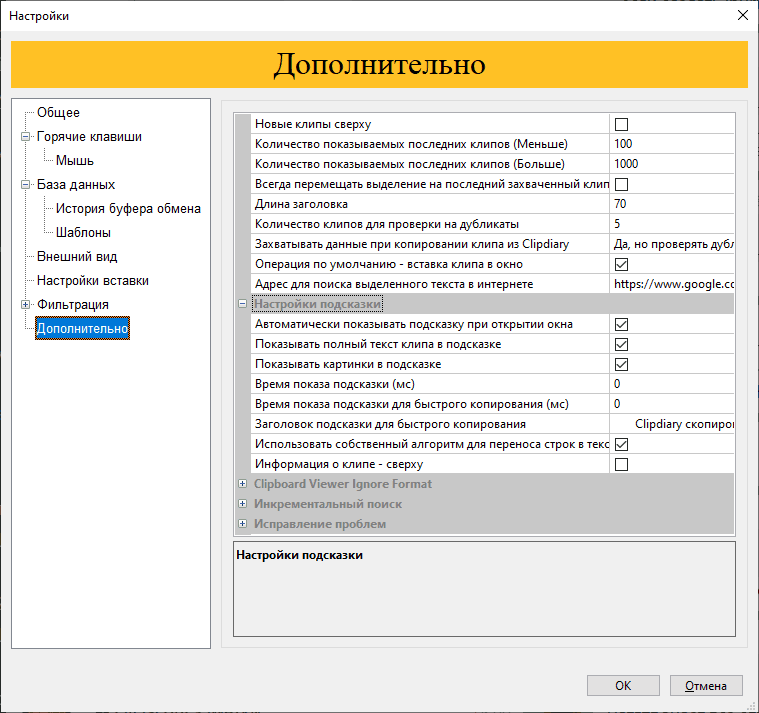Screen dimensions: 759x713
Task: Edit the 'Длина заголовка' value field
Action: tap(670, 204)
